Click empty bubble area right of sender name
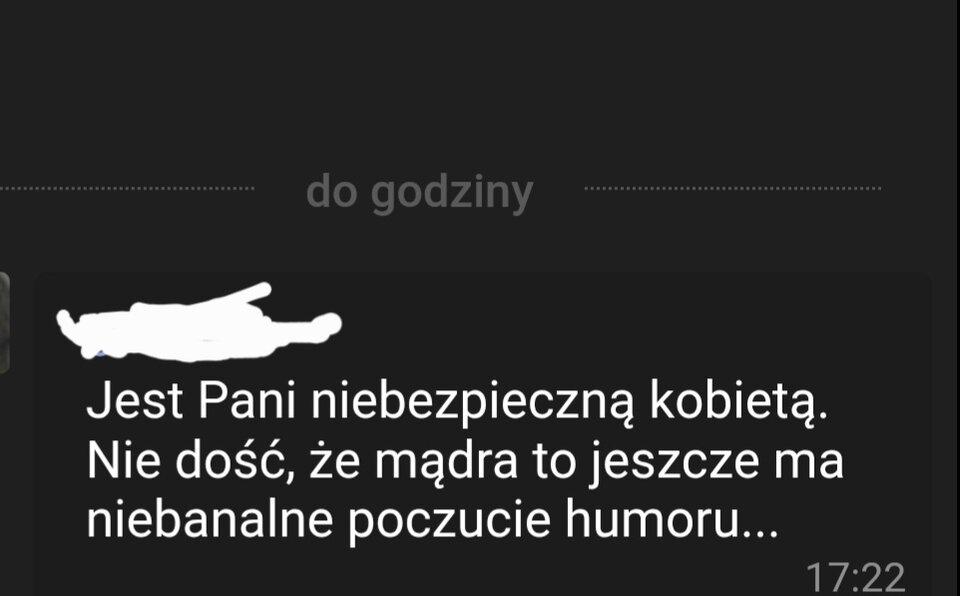This screenshot has height=596, width=960. tap(631, 322)
